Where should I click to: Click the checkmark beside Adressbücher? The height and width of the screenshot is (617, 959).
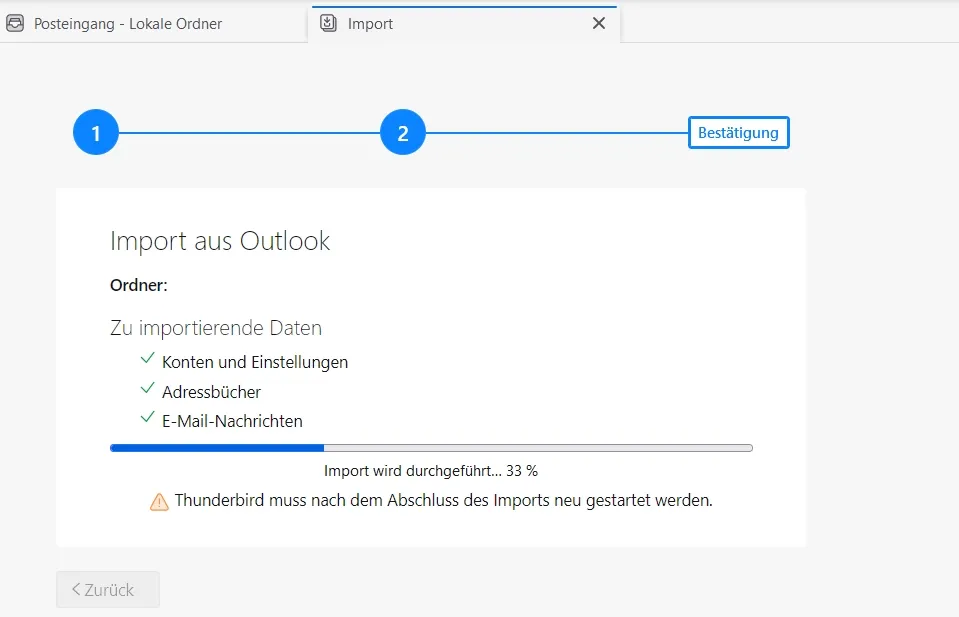147,388
